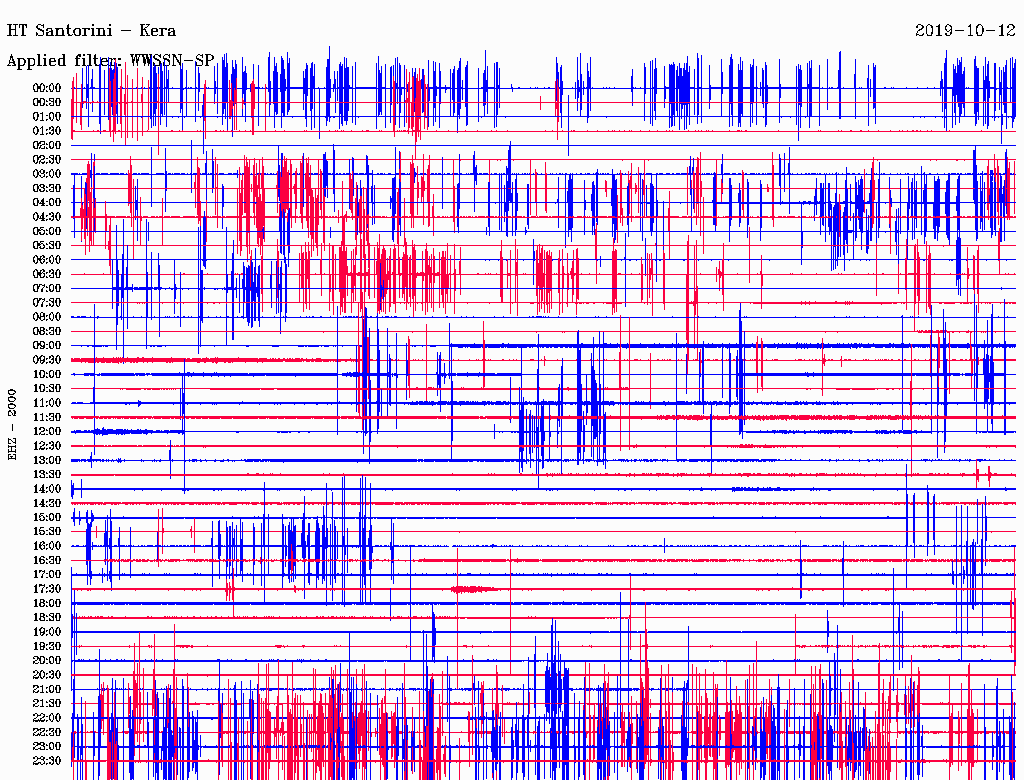Select the 05:30 time label
The height and width of the screenshot is (780, 1024).
(x=47, y=246)
